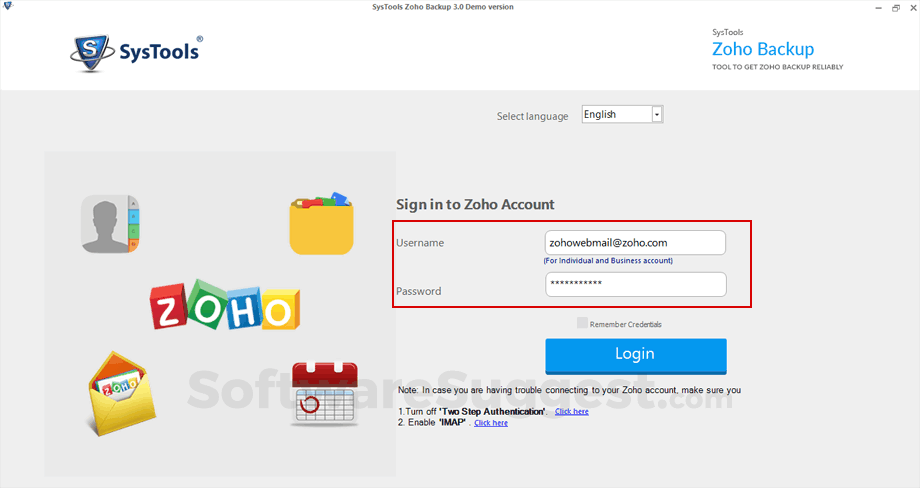This screenshot has width=920, height=488.
Task: Minimize the Zoho Backup window
Action: click(878, 8)
